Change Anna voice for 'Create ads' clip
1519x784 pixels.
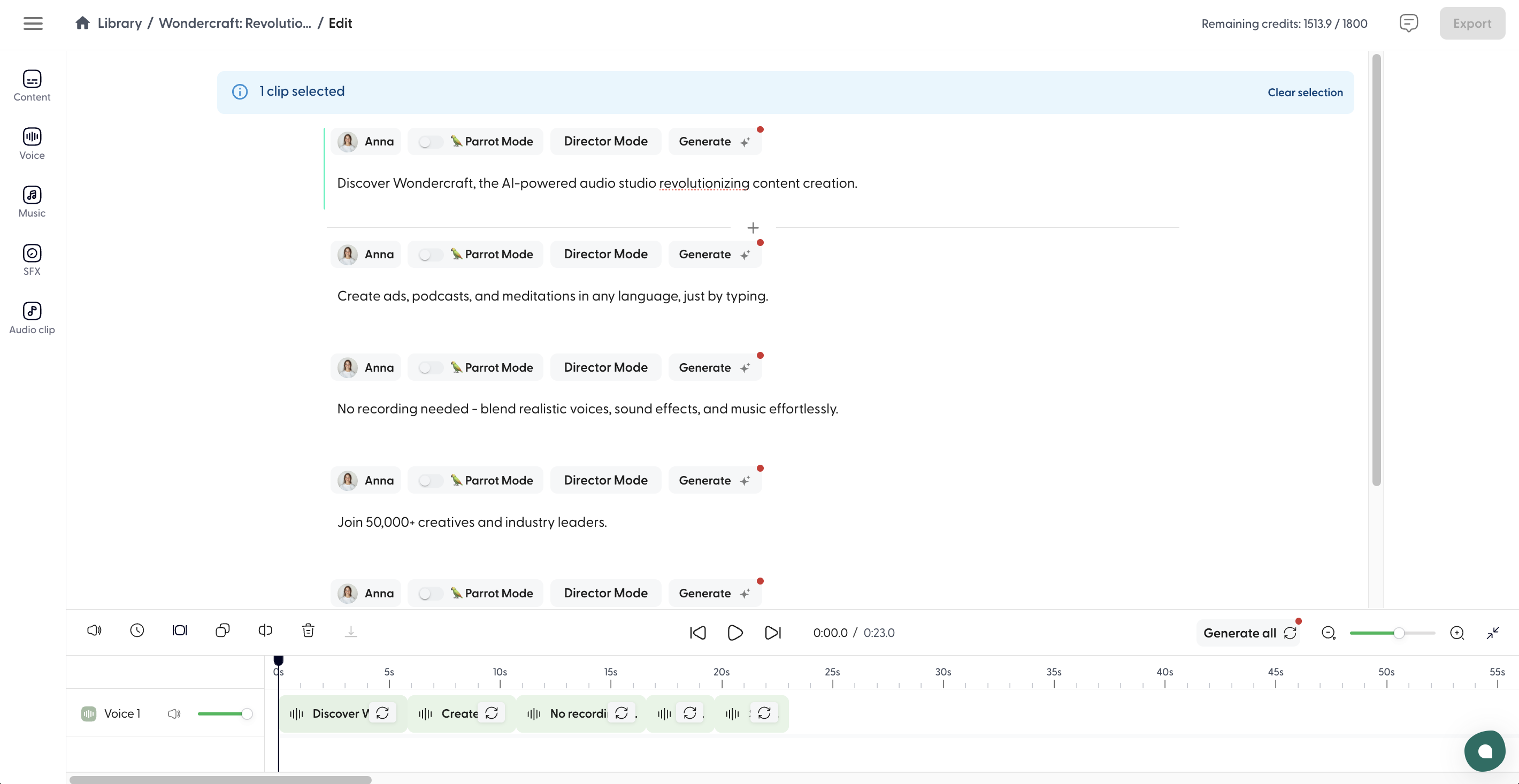(x=366, y=255)
